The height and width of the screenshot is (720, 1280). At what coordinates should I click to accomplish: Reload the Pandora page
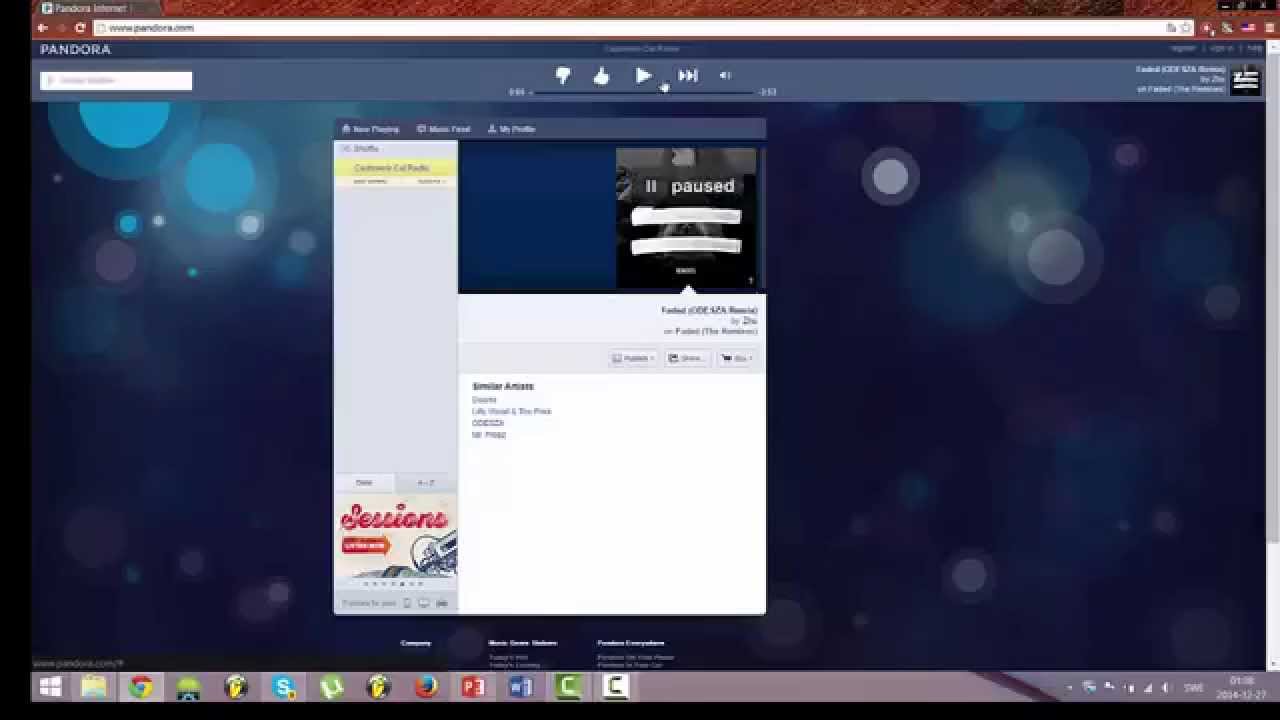tap(80, 28)
